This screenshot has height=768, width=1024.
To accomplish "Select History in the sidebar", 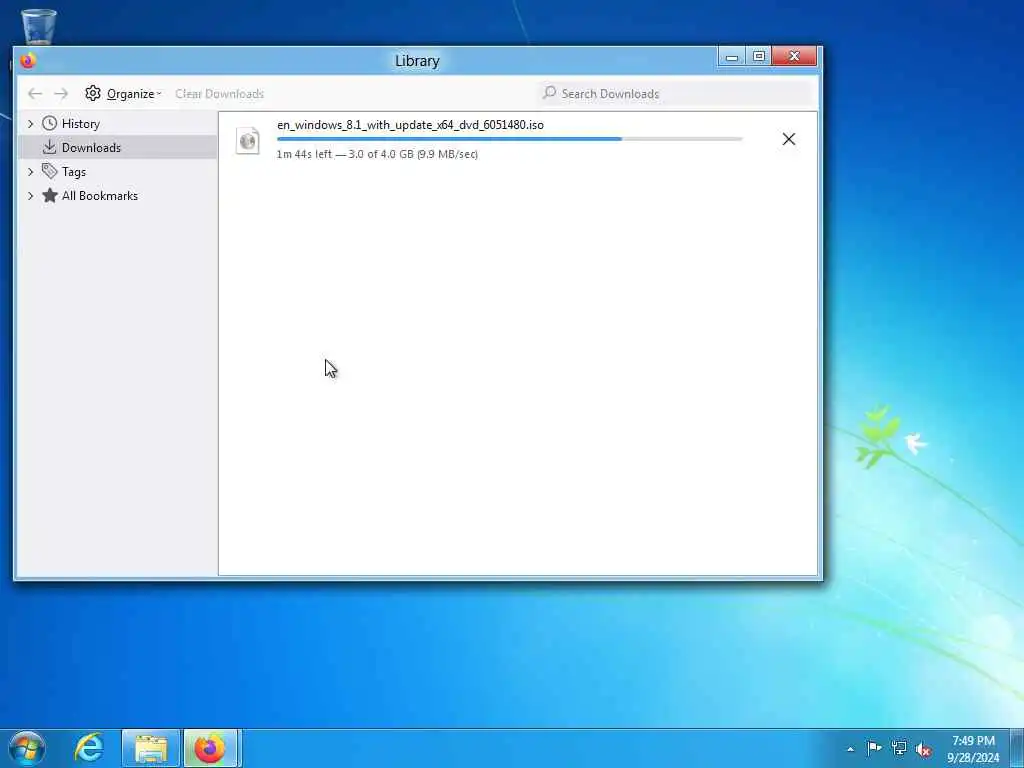I will click(80, 123).
